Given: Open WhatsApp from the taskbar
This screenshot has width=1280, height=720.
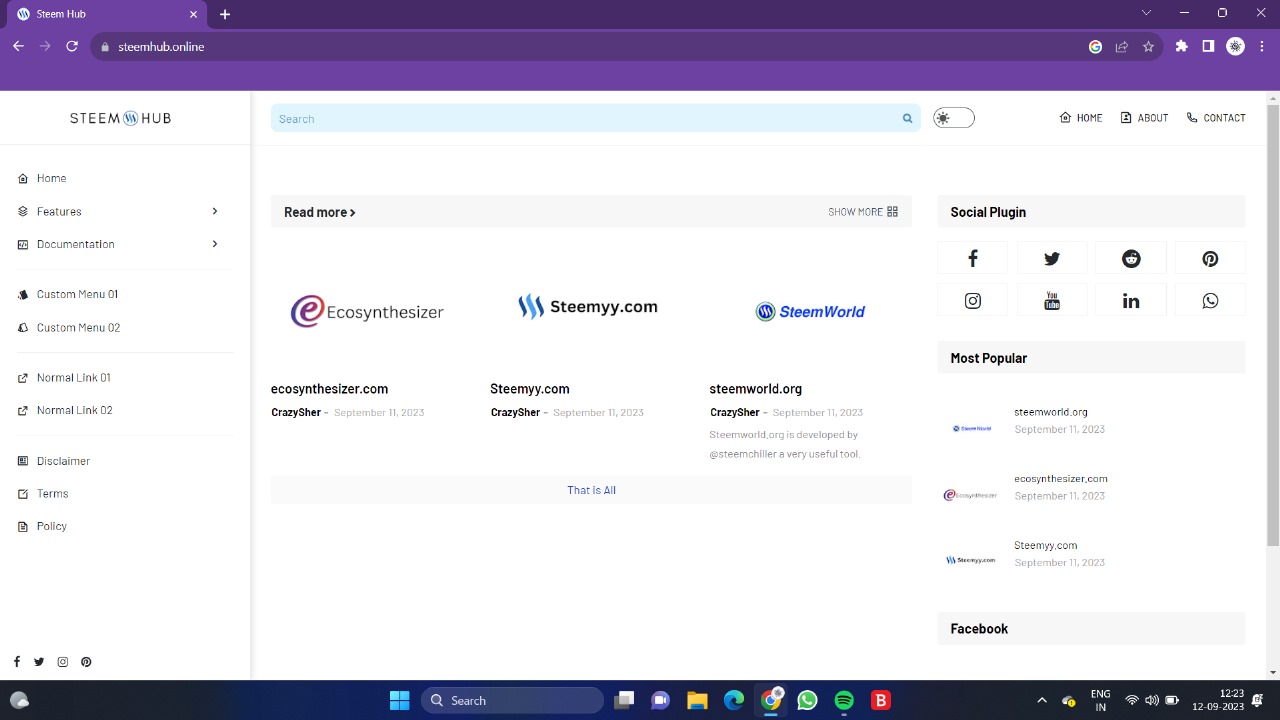Looking at the screenshot, I should [807, 700].
